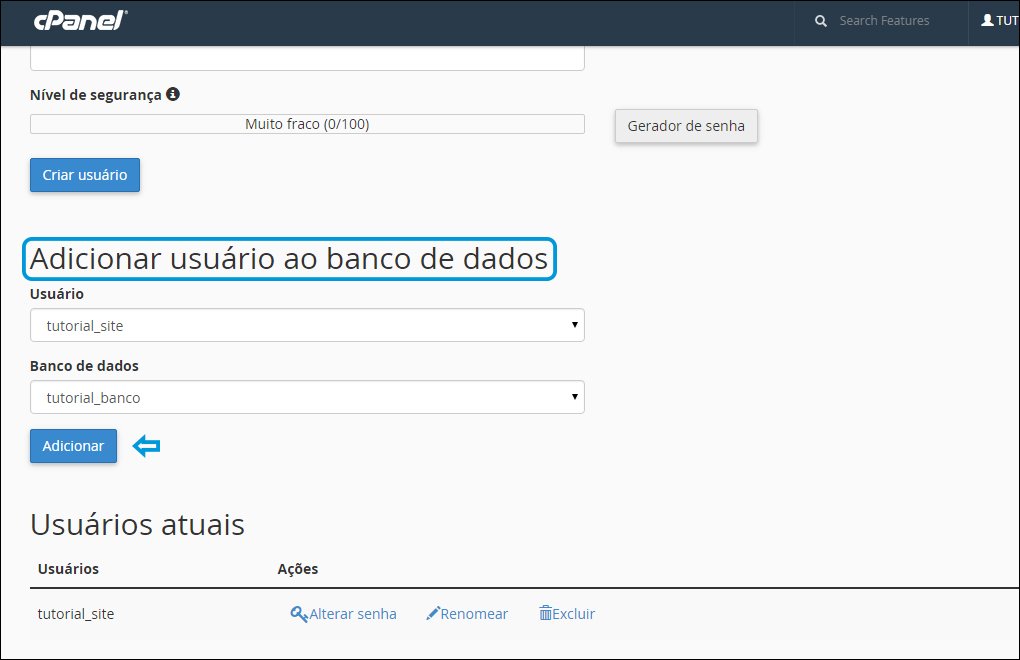1020x660 pixels.
Task: Click the Criar usuário button
Action: point(85,175)
